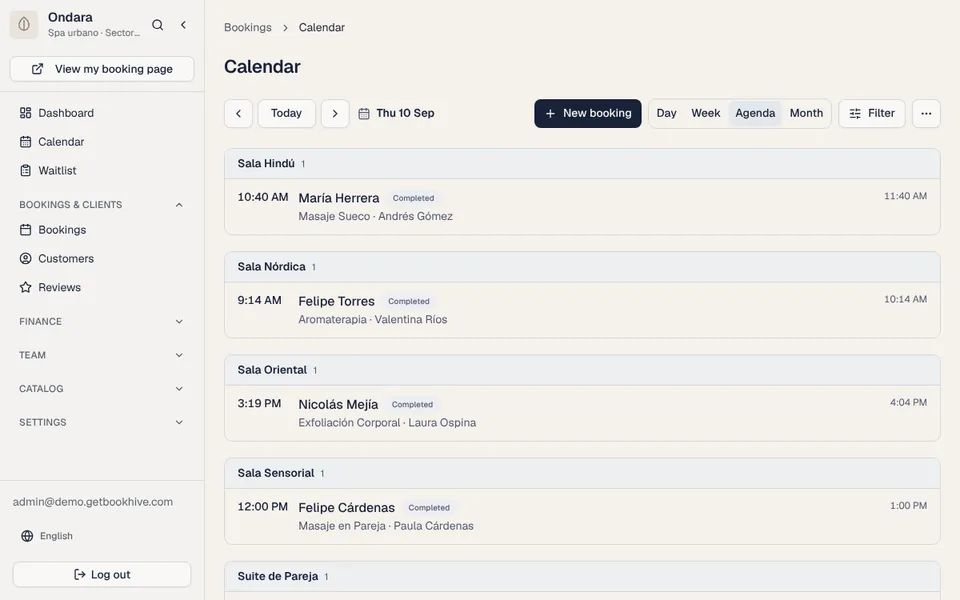Click the filter sliders icon
Image resolution: width=960 pixels, height=600 pixels.
point(855,113)
